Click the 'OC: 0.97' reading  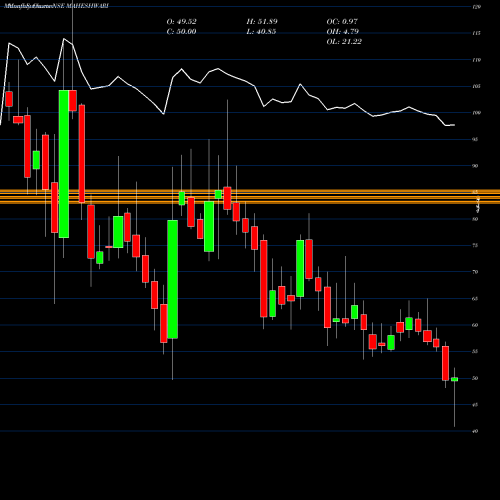point(342,22)
